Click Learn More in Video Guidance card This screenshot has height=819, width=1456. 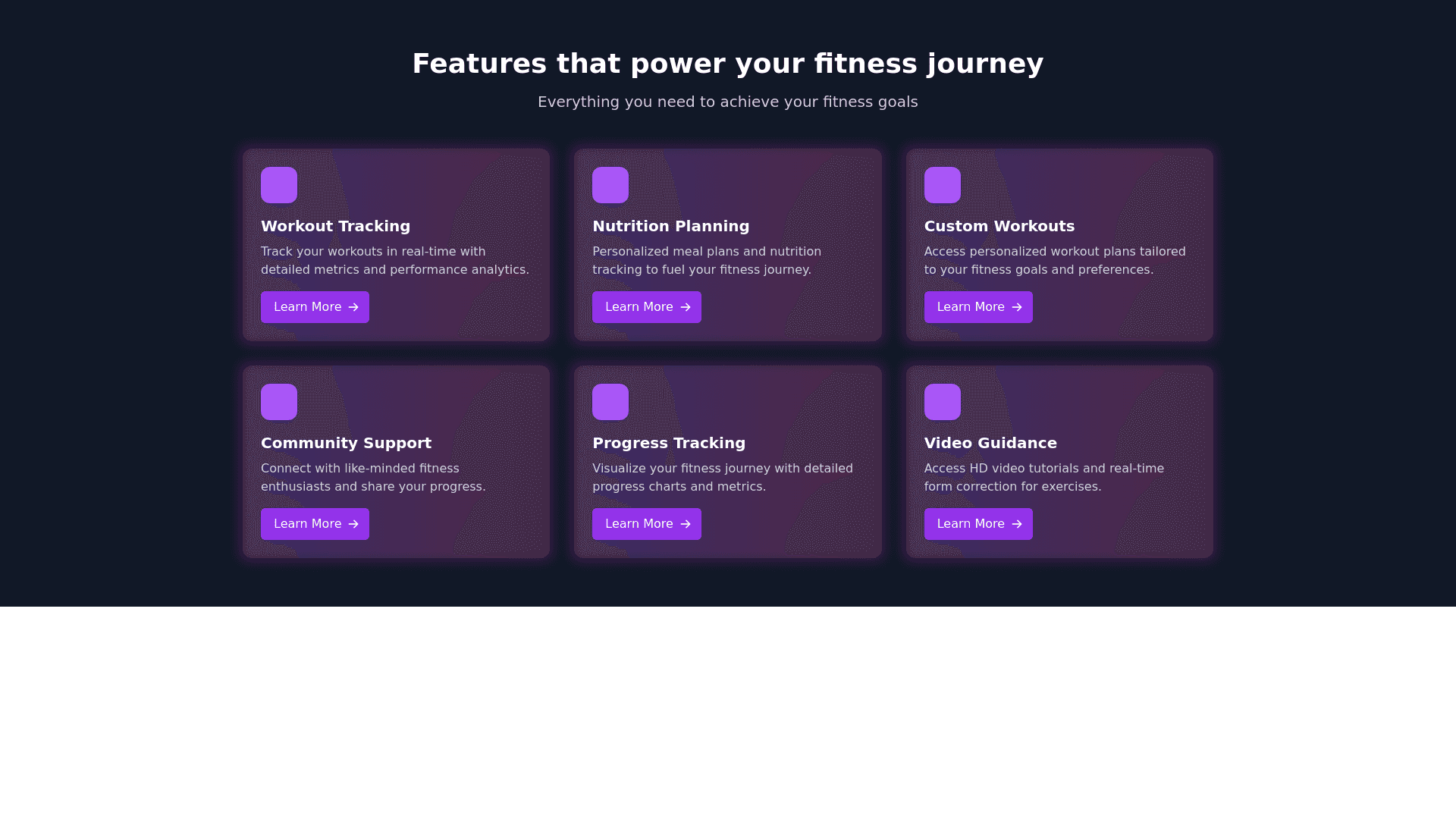pos(978,524)
